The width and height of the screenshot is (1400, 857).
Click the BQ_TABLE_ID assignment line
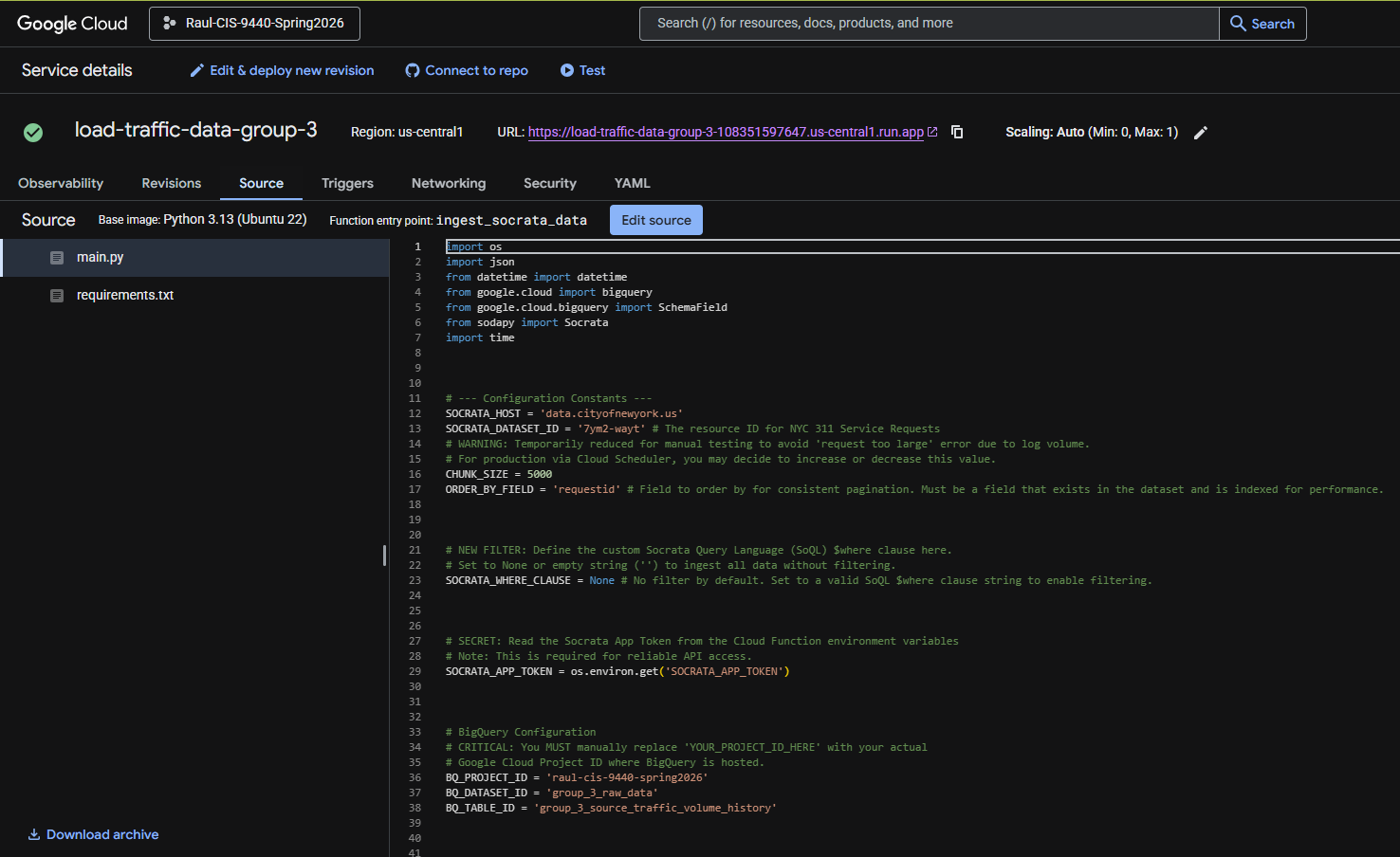612,808
